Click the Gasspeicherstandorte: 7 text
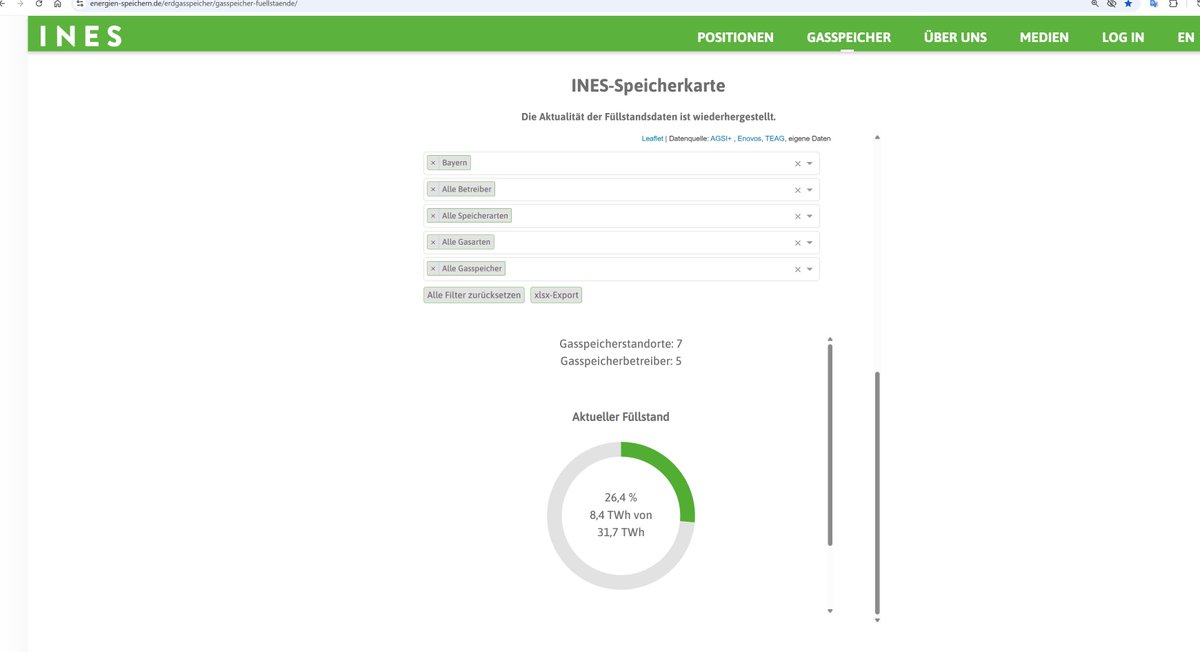Image resolution: width=1200 pixels, height=652 pixels. 621,344
